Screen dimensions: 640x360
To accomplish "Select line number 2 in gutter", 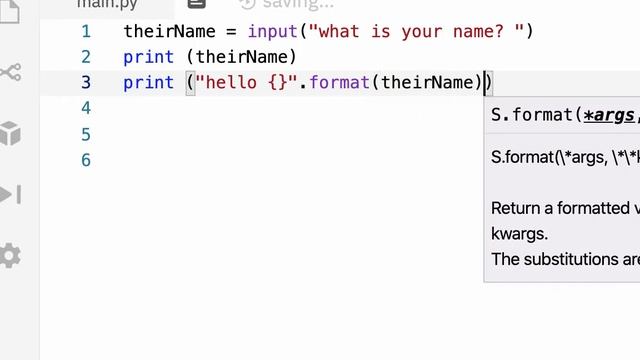I will click(86, 57).
